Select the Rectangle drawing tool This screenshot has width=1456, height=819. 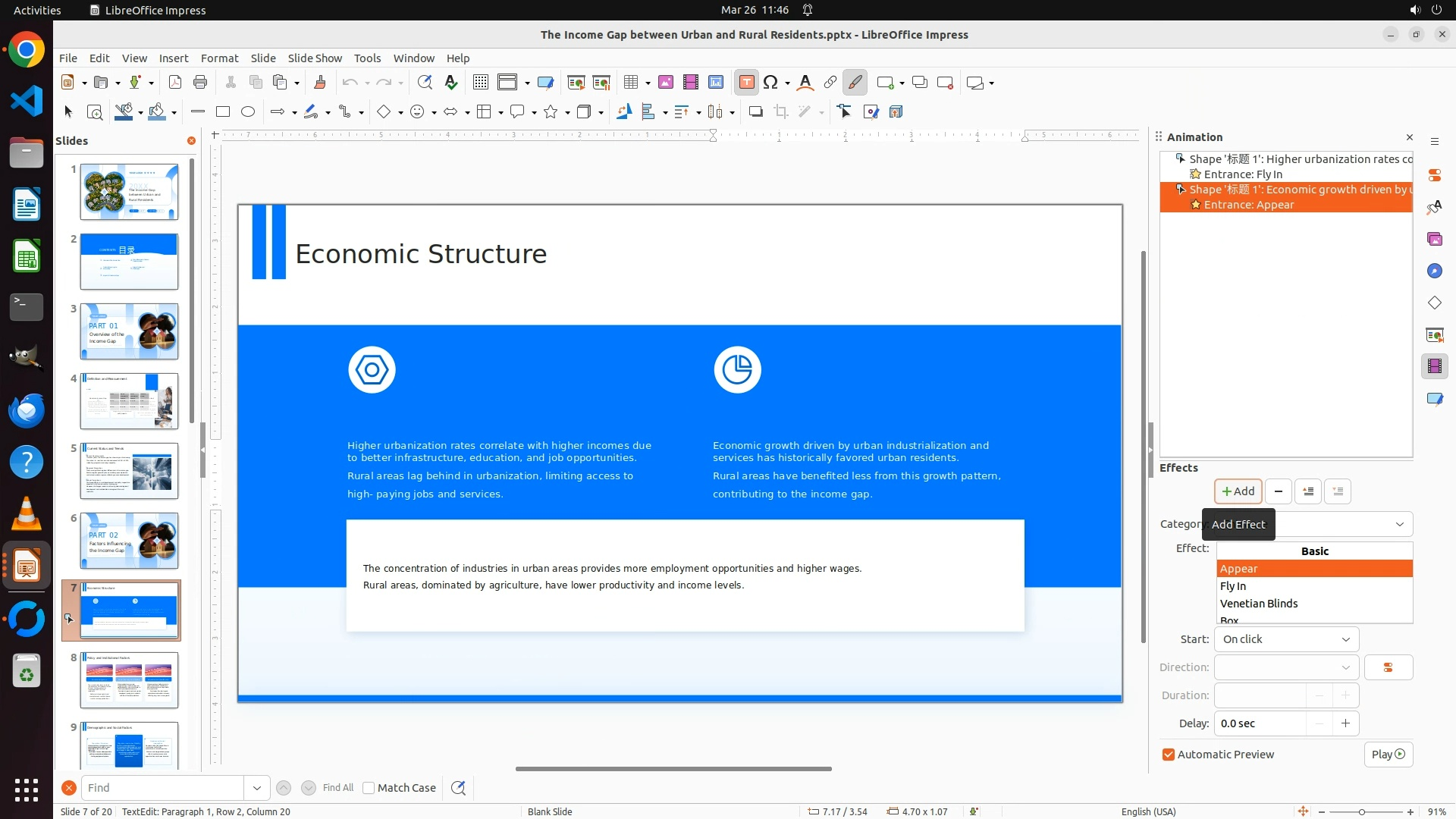pos(223,112)
